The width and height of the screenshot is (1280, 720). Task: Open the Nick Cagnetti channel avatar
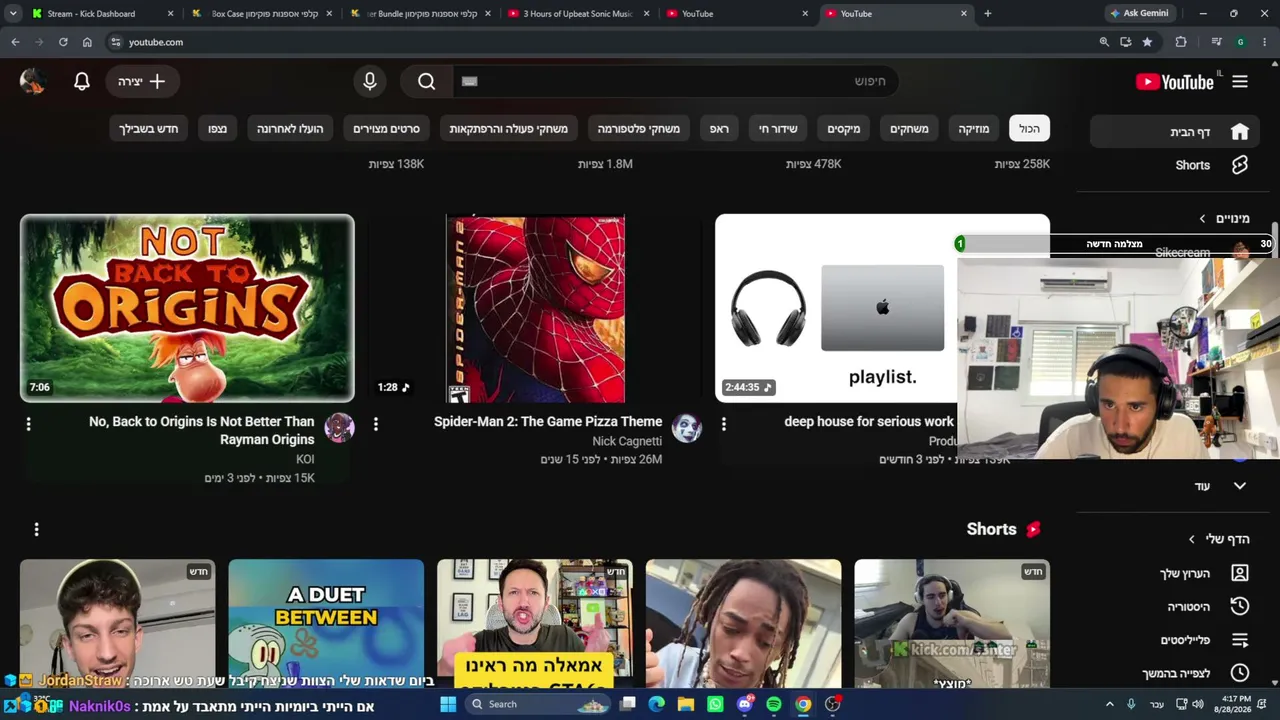(687, 428)
